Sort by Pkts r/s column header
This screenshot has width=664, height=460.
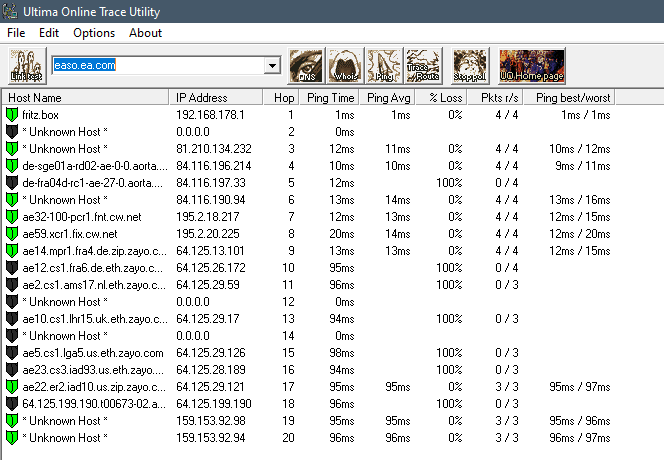(495, 98)
